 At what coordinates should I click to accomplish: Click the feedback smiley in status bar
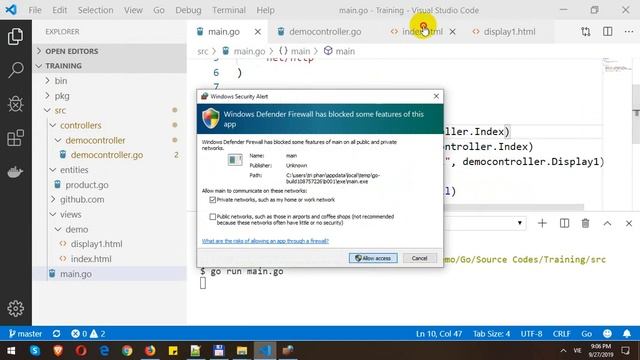607,333
